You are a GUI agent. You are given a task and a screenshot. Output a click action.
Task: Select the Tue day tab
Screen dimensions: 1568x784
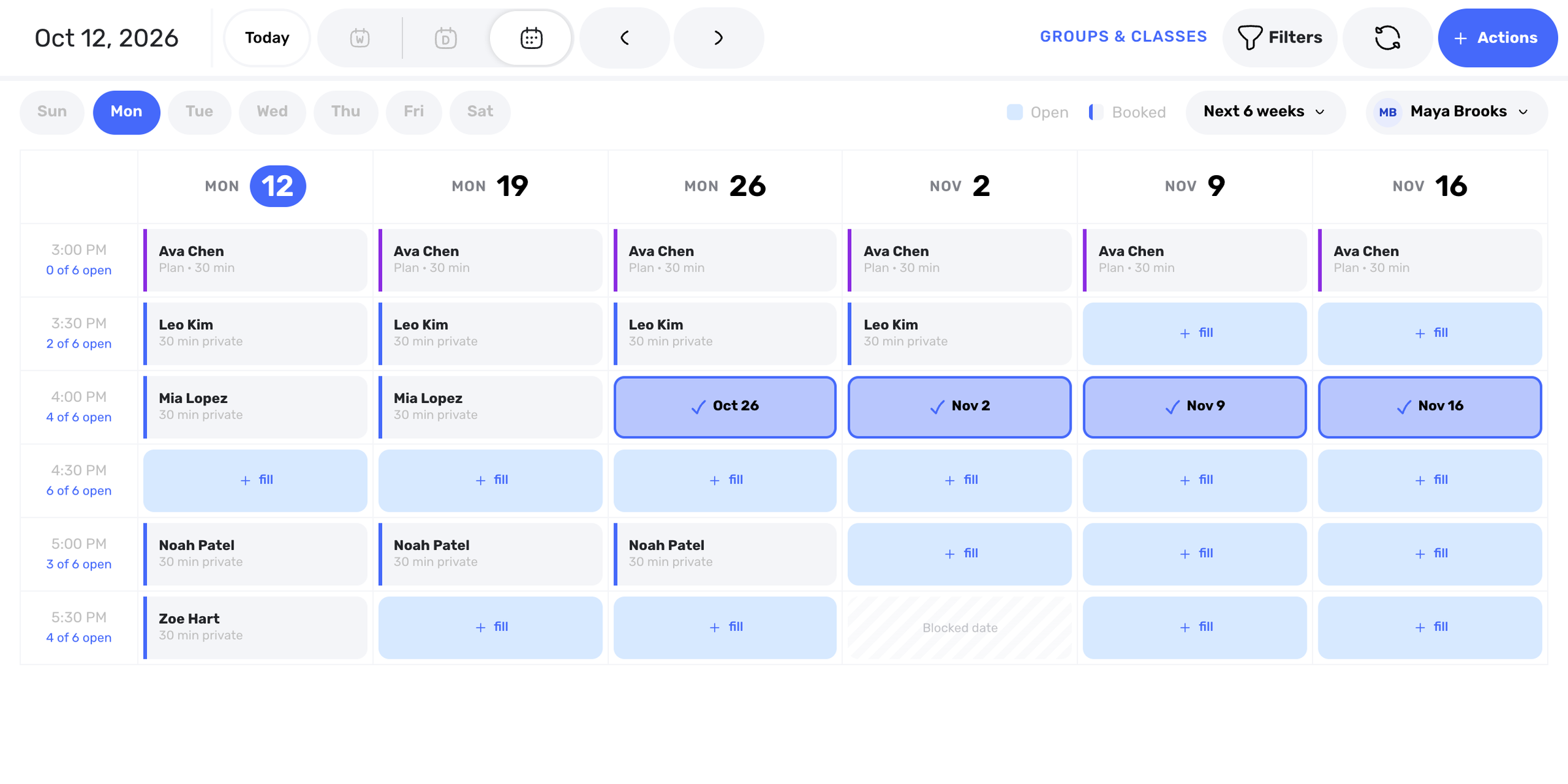199,112
